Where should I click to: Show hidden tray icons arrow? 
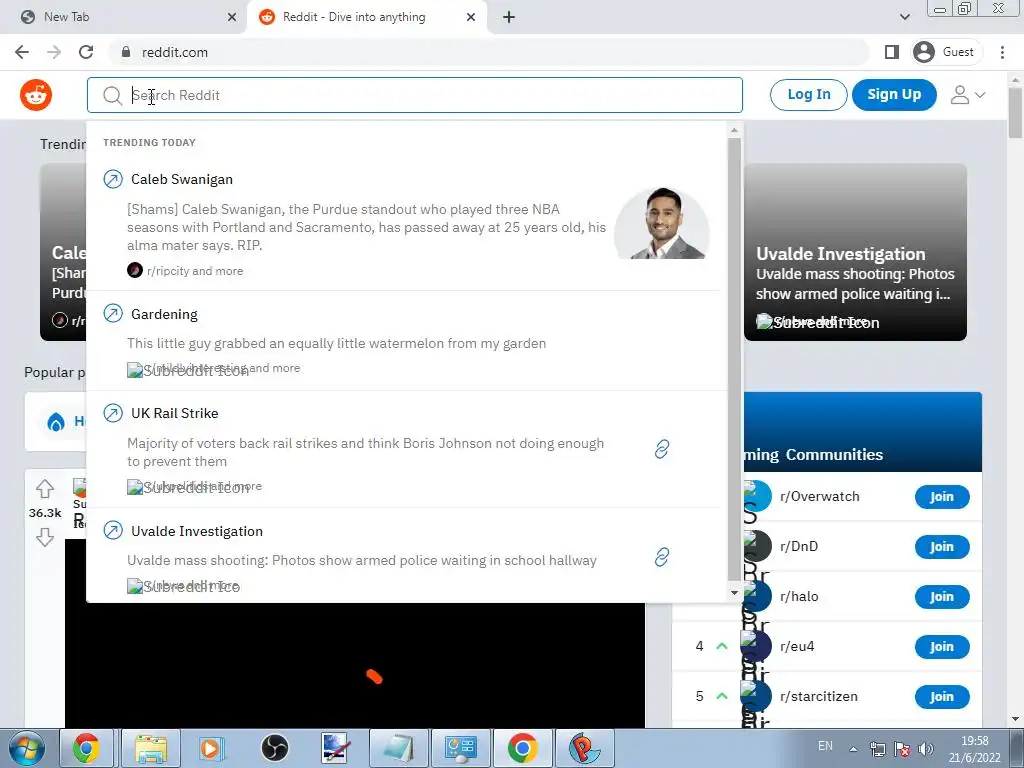pos(853,749)
